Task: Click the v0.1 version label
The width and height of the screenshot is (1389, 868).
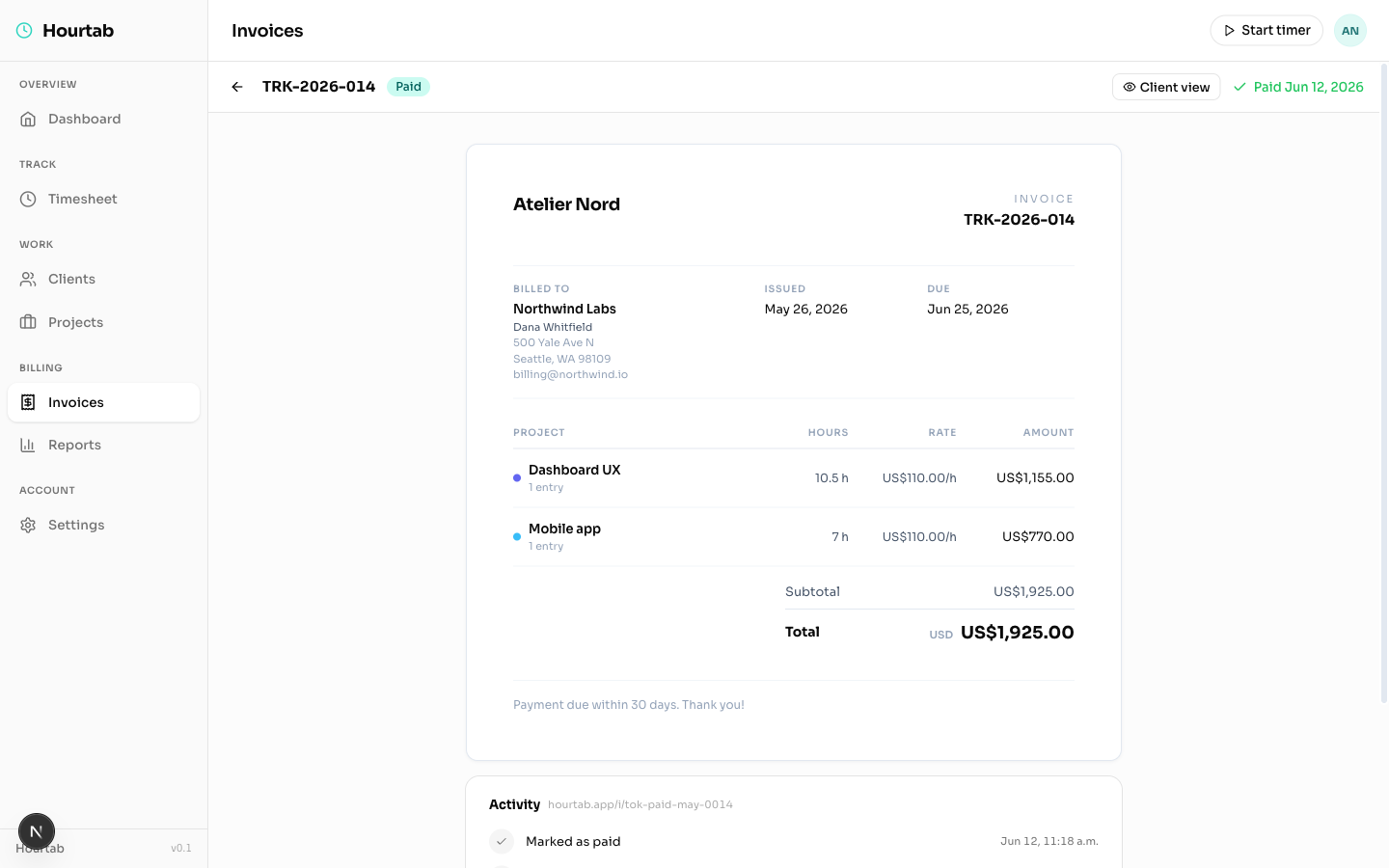Action: point(181,849)
